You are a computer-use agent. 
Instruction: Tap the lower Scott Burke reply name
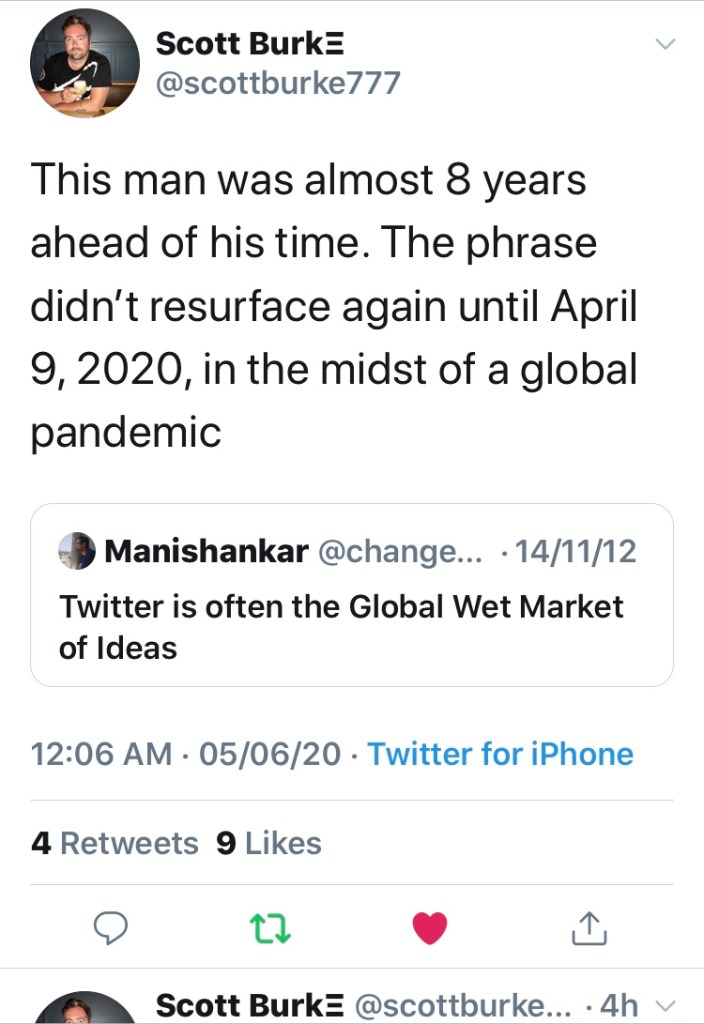click(x=252, y=1005)
